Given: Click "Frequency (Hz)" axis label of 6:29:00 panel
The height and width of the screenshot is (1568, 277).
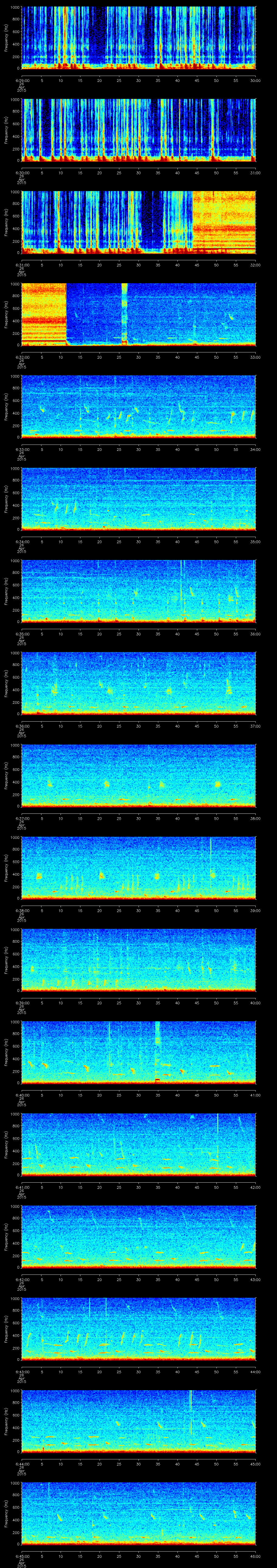Looking at the screenshot, I should pos(6,38).
